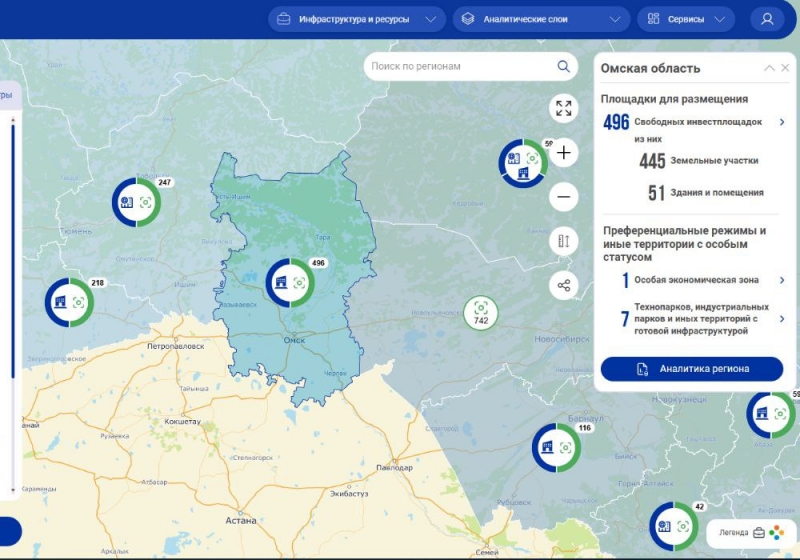
Task: Open the Инфраструктура и ресурсы dropdown
Action: (x=357, y=19)
